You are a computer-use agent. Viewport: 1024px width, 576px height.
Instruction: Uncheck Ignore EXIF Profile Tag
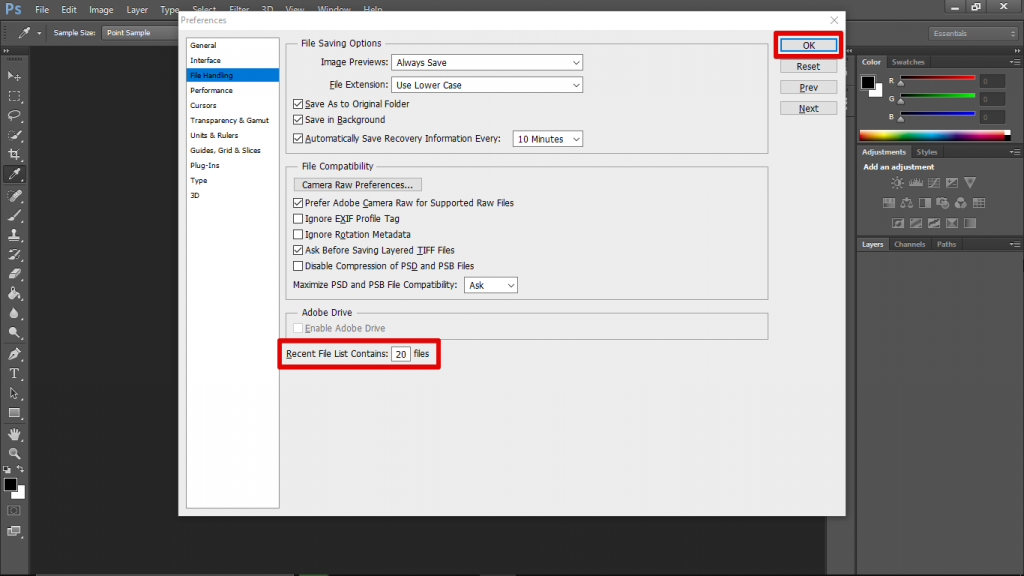click(297, 217)
